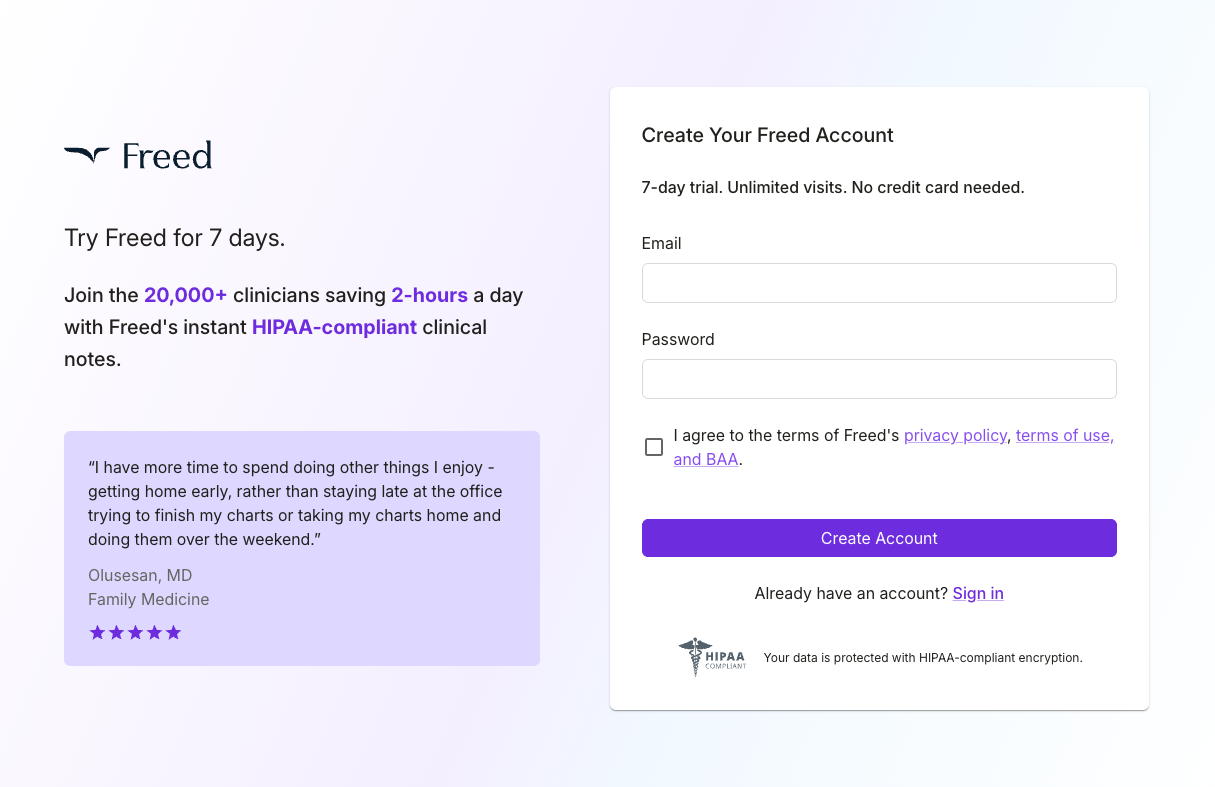This screenshot has width=1215, height=787.
Task: Click the last star in the testimonial rating
Action: [x=174, y=632]
